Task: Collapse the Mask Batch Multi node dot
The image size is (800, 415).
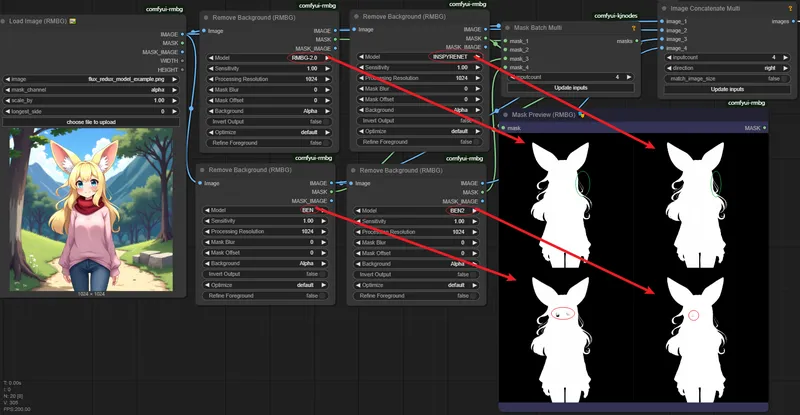Action: click(x=506, y=28)
